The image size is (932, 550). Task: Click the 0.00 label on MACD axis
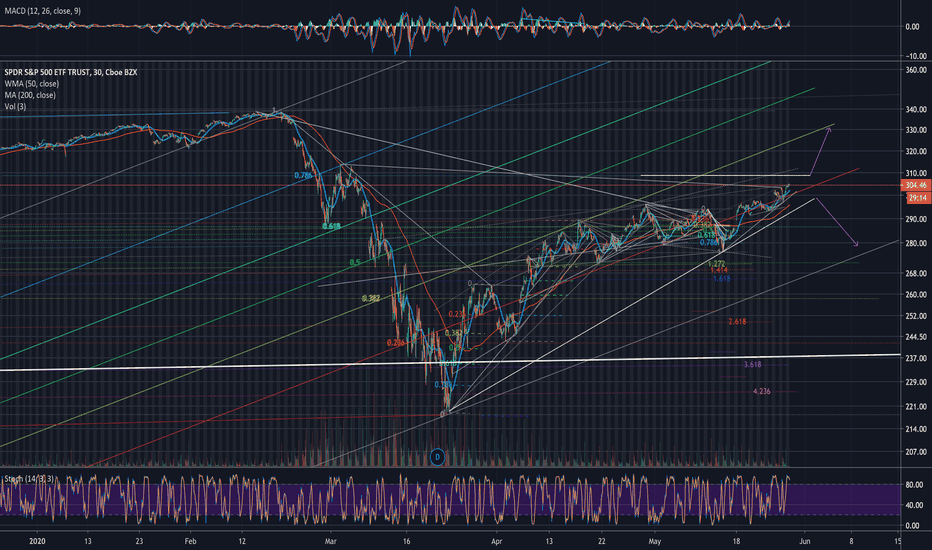pyautogui.click(x=912, y=27)
